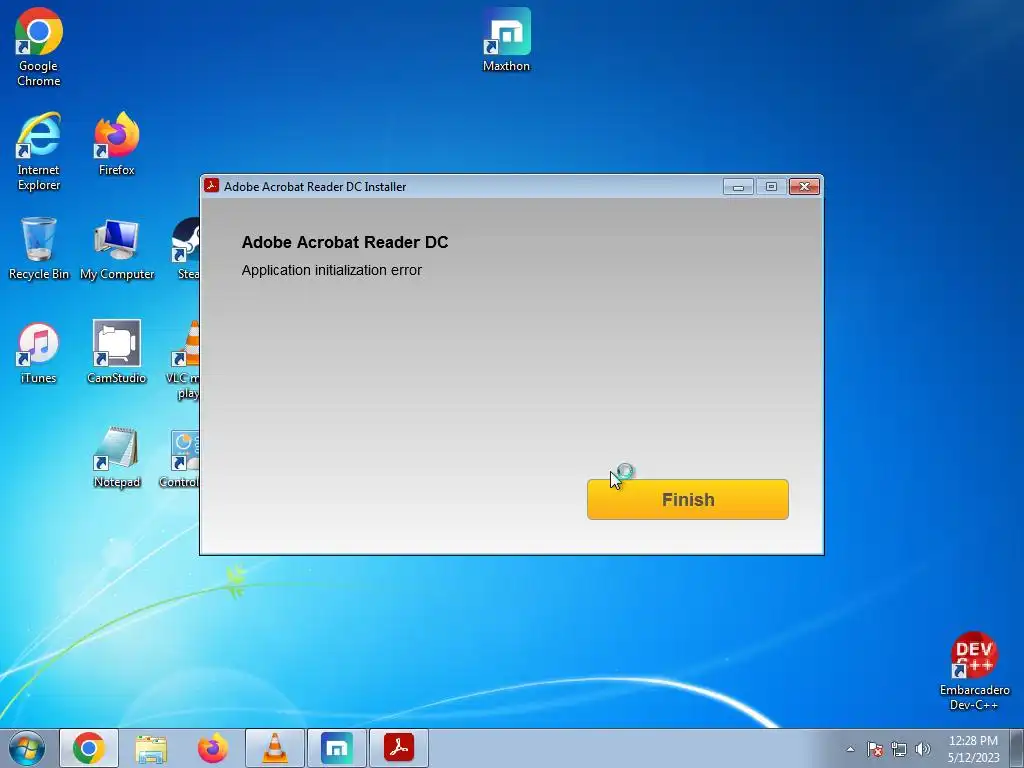Select partially hidden Steam desktop icon
1024x768 pixels.
[x=186, y=249]
